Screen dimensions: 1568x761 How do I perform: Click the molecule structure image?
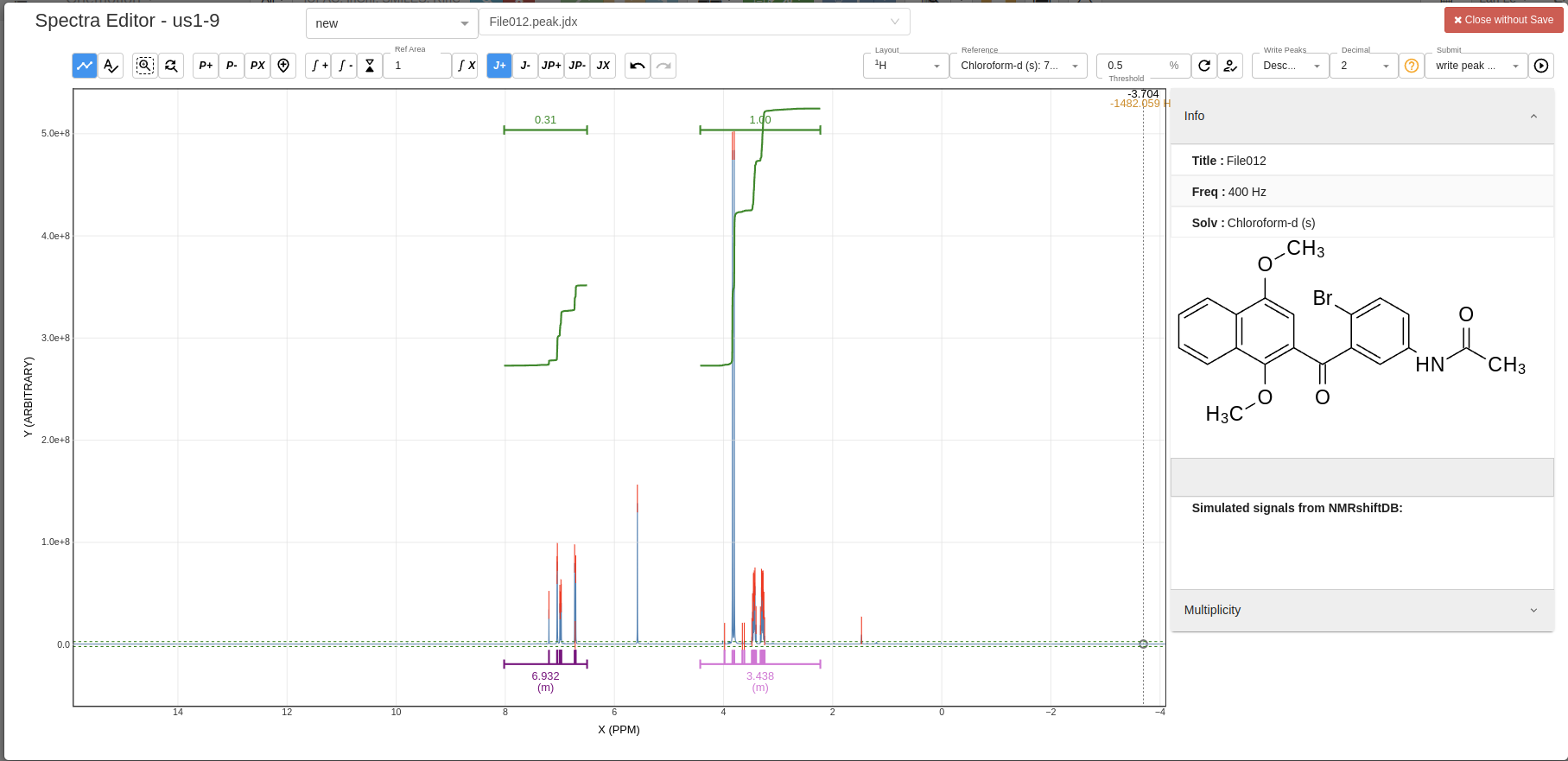click(1352, 333)
